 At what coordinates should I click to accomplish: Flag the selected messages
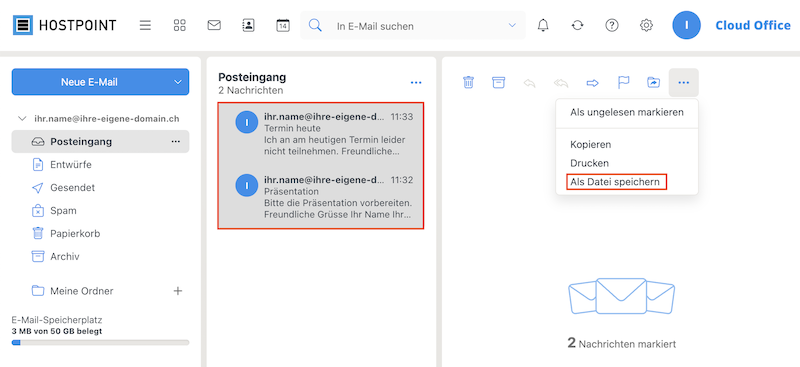(x=623, y=82)
